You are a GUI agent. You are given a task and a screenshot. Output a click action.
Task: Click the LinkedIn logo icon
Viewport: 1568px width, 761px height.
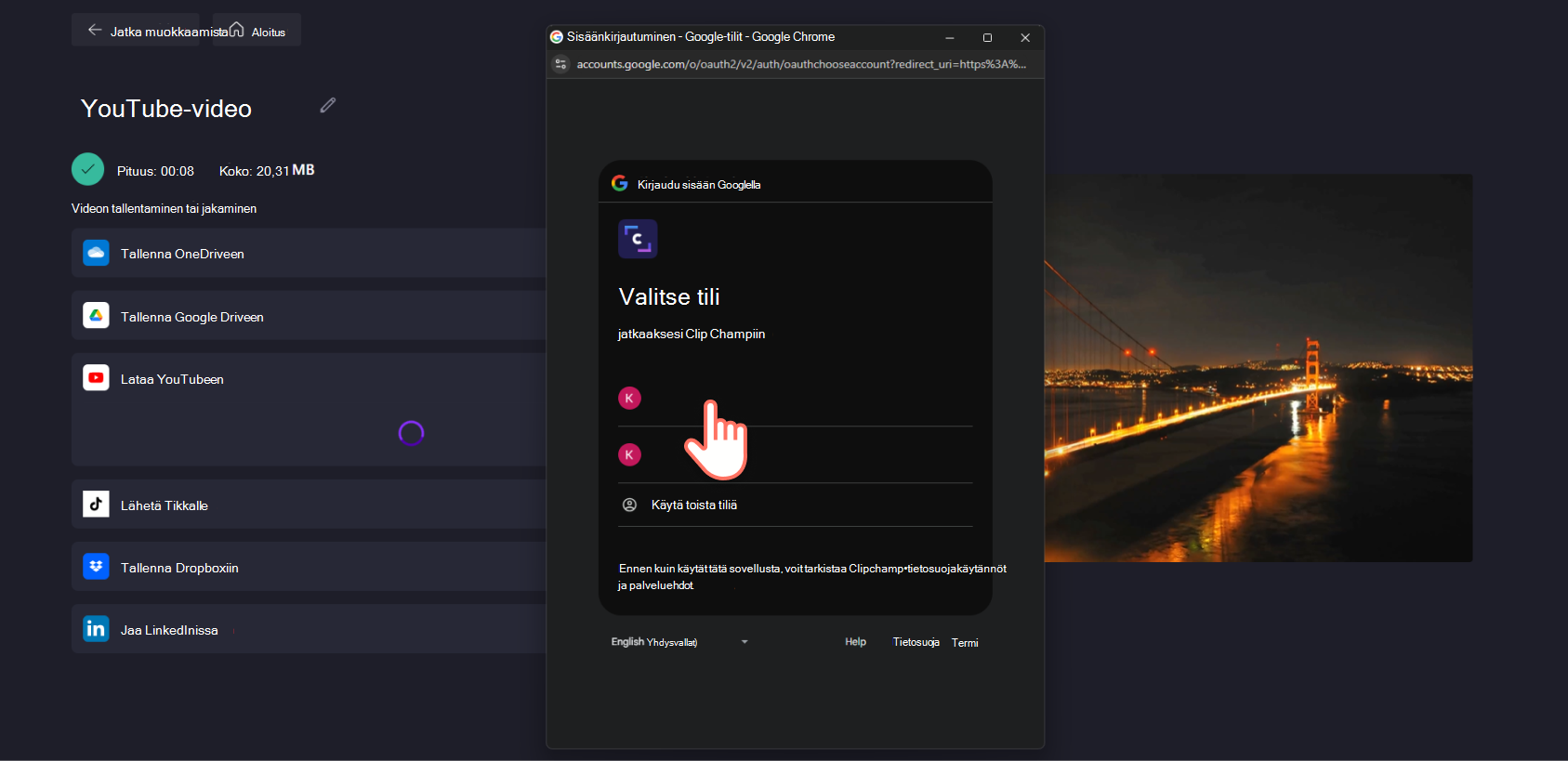[96, 629]
